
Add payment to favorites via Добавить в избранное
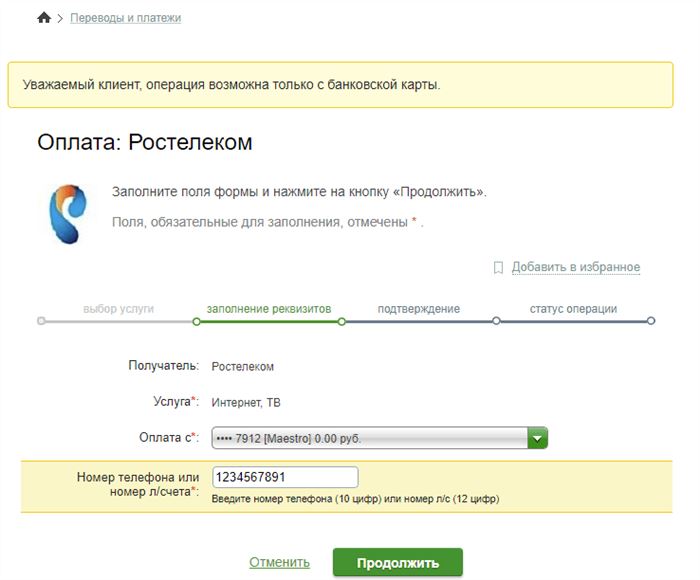click(575, 267)
